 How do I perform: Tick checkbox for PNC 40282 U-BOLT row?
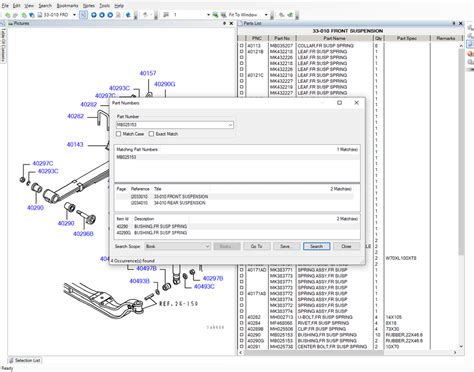241,317
